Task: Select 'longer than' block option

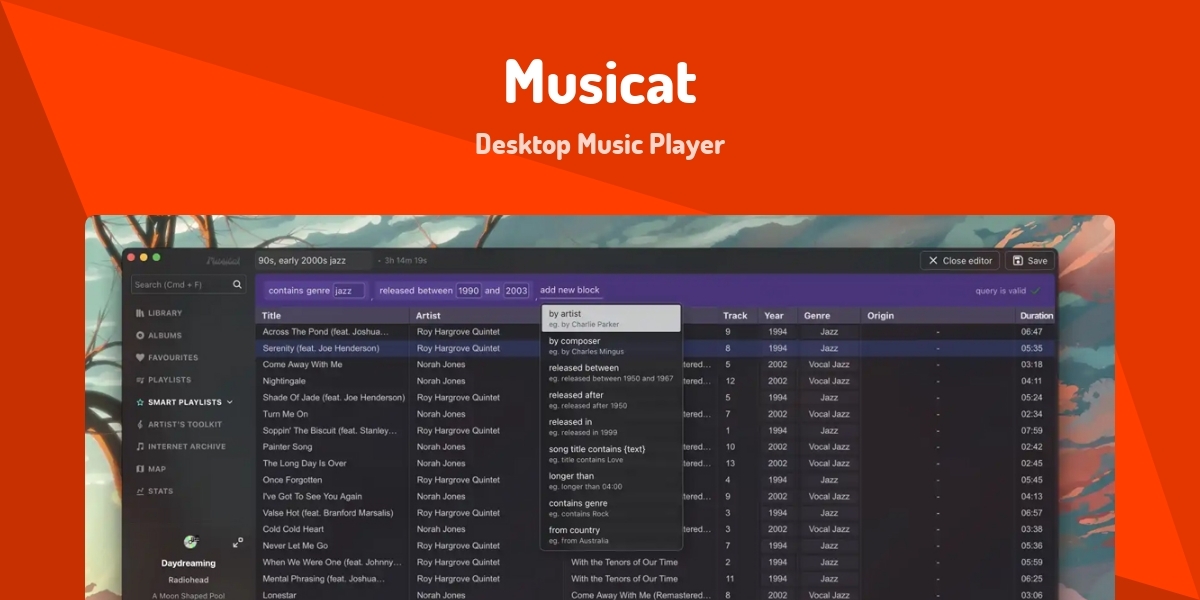Action: coord(611,480)
